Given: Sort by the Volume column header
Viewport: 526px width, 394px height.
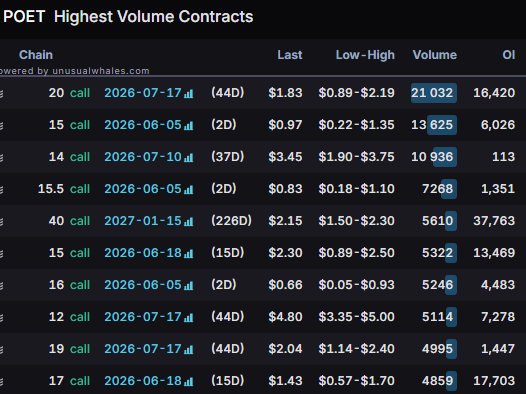Looking at the screenshot, I should coord(435,55).
